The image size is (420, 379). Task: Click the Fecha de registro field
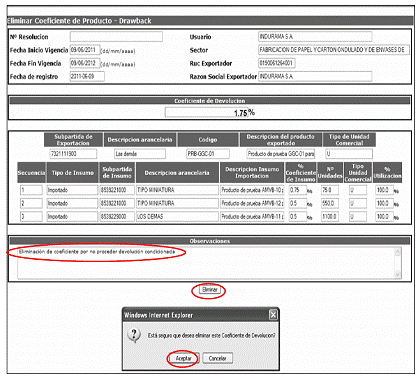pyautogui.click(x=87, y=76)
